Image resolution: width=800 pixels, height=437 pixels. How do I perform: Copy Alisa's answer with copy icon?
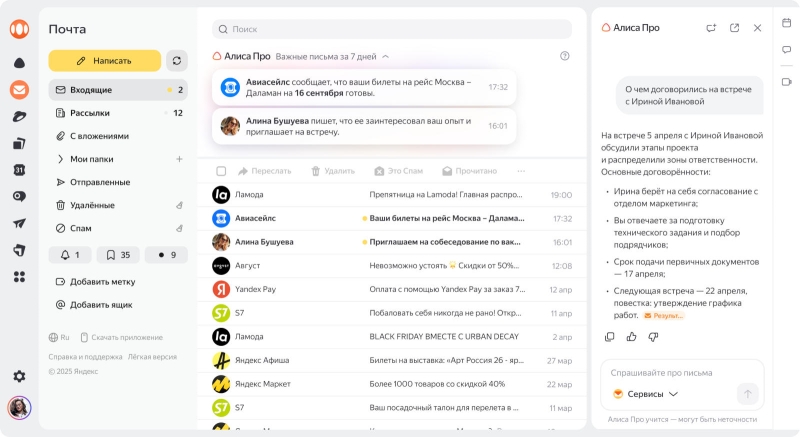(x=610, y=337)
